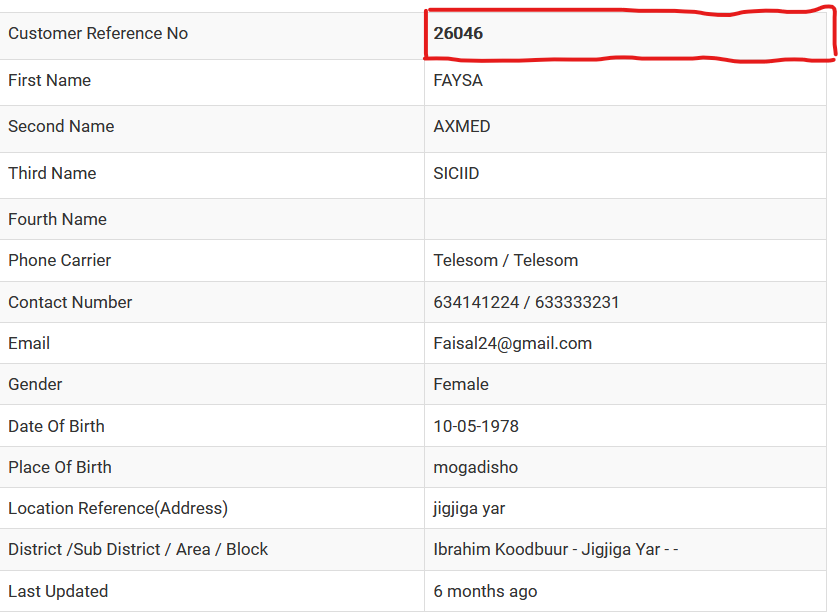Click the Gender value Female
The image size is (839, 613).
(x=461, y=384)
